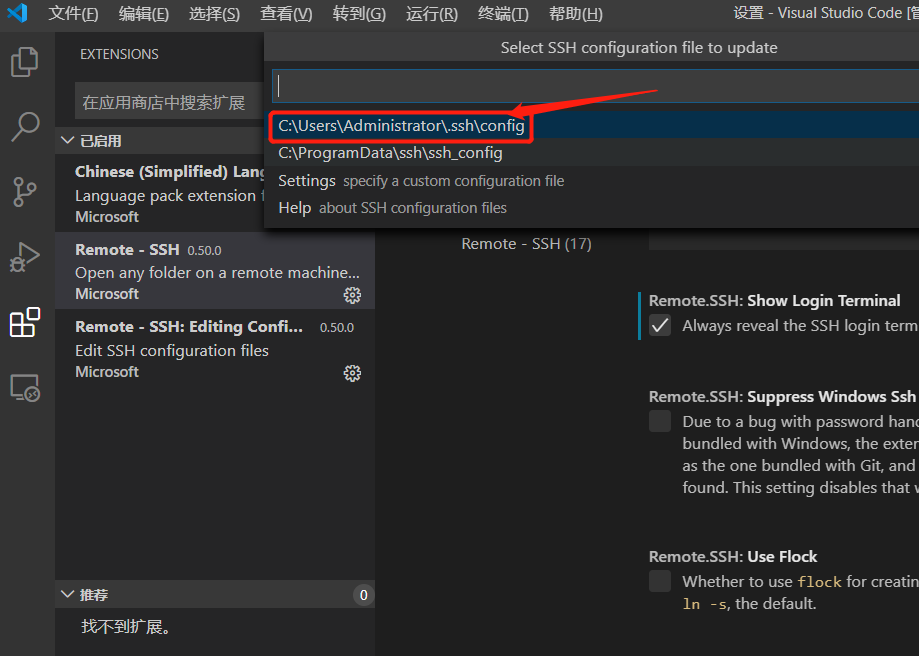Screen dimensions: 919x656
Task: Choose Settings to specify custom configuration file
Action: coord(593,181)
